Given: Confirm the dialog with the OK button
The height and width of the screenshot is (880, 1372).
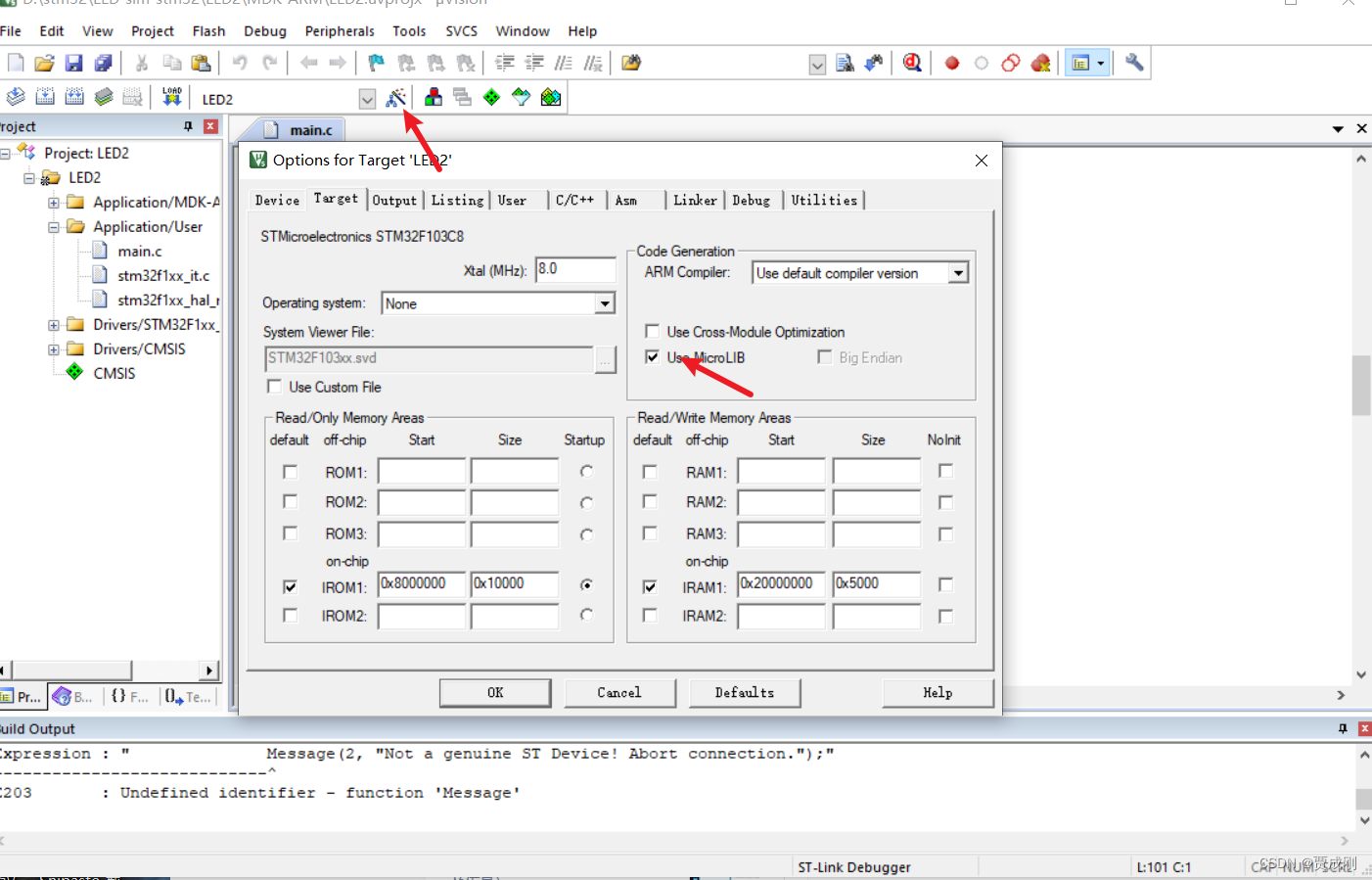Looking at the screenshot, I should click(495, 692).
